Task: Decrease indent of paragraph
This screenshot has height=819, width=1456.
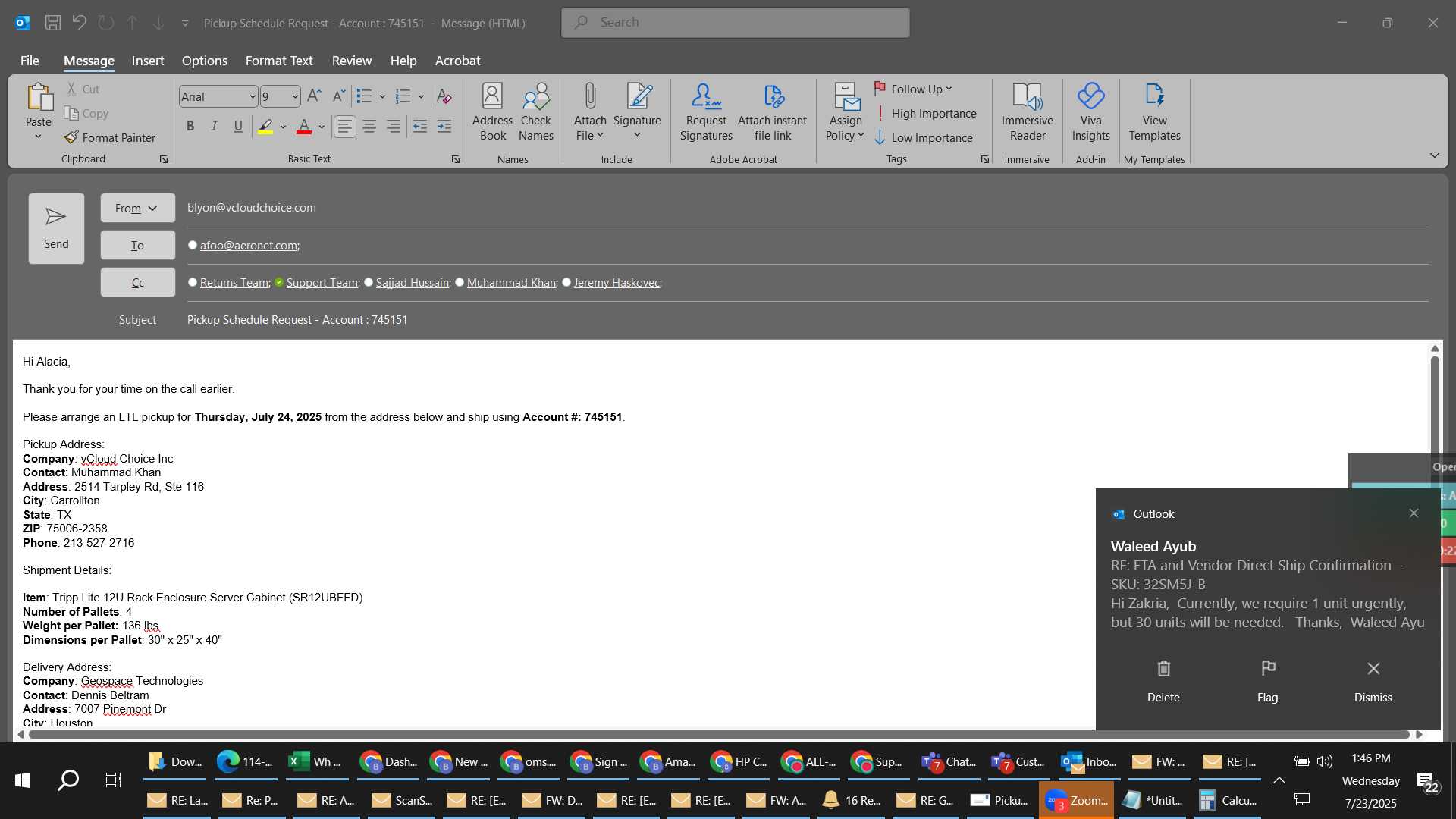Action: click(420, 127)
